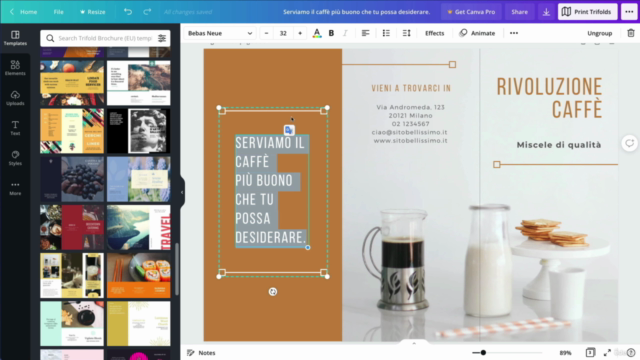Click the translate icon above the text
640x360 pixels.
pos(289,130)
